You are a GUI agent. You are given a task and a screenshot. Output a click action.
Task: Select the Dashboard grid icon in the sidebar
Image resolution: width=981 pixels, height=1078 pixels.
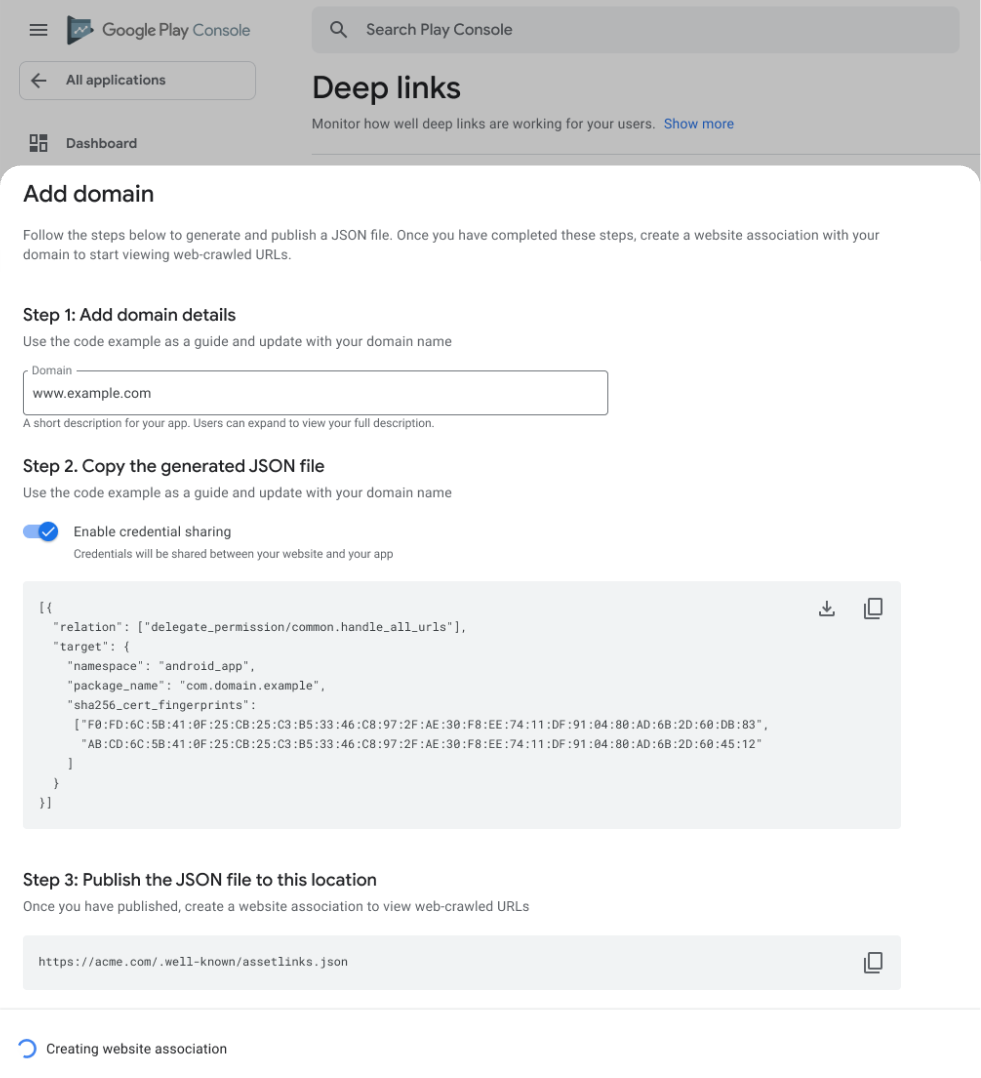point(38,143)
